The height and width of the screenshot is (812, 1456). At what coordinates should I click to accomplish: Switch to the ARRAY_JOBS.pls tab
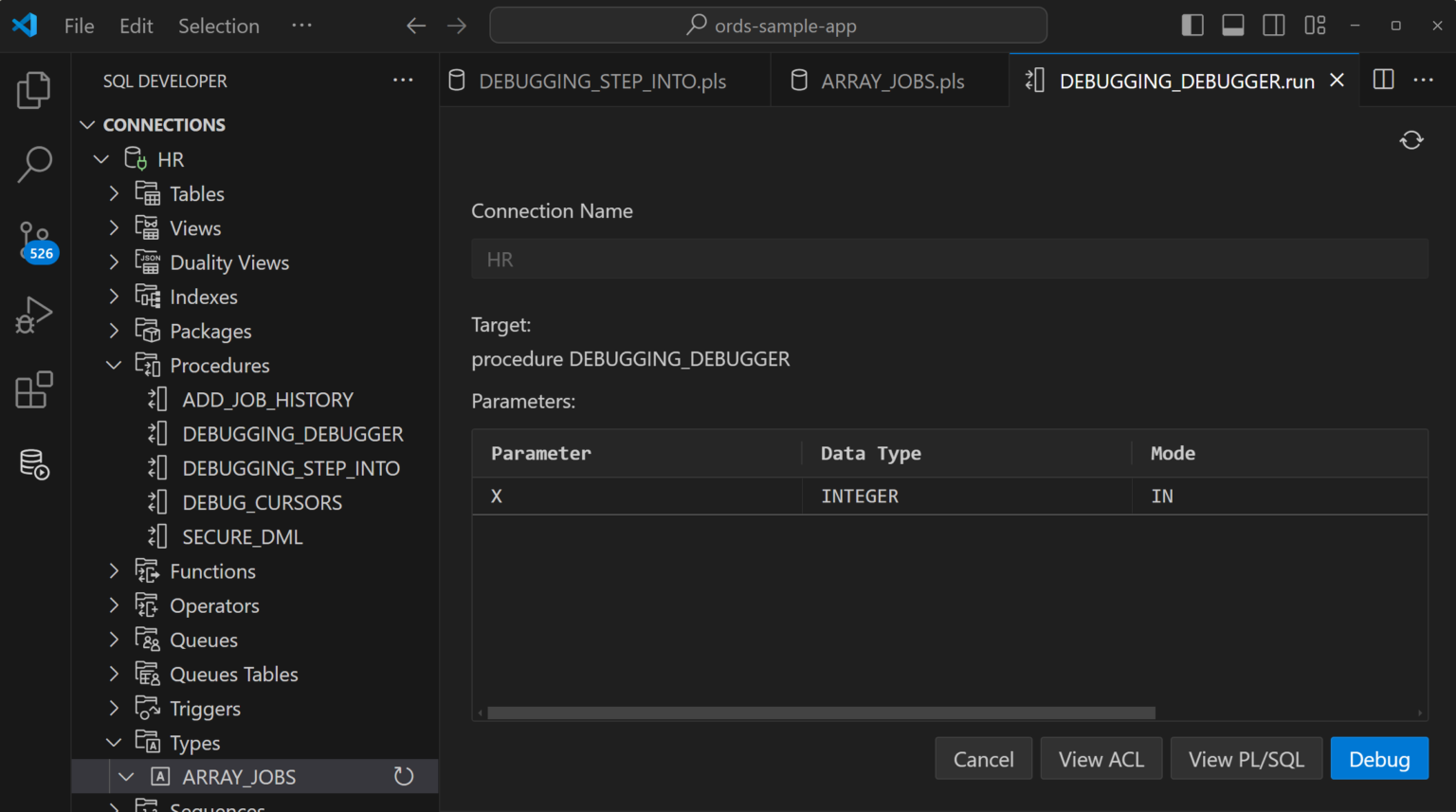(x=889, y=81)
